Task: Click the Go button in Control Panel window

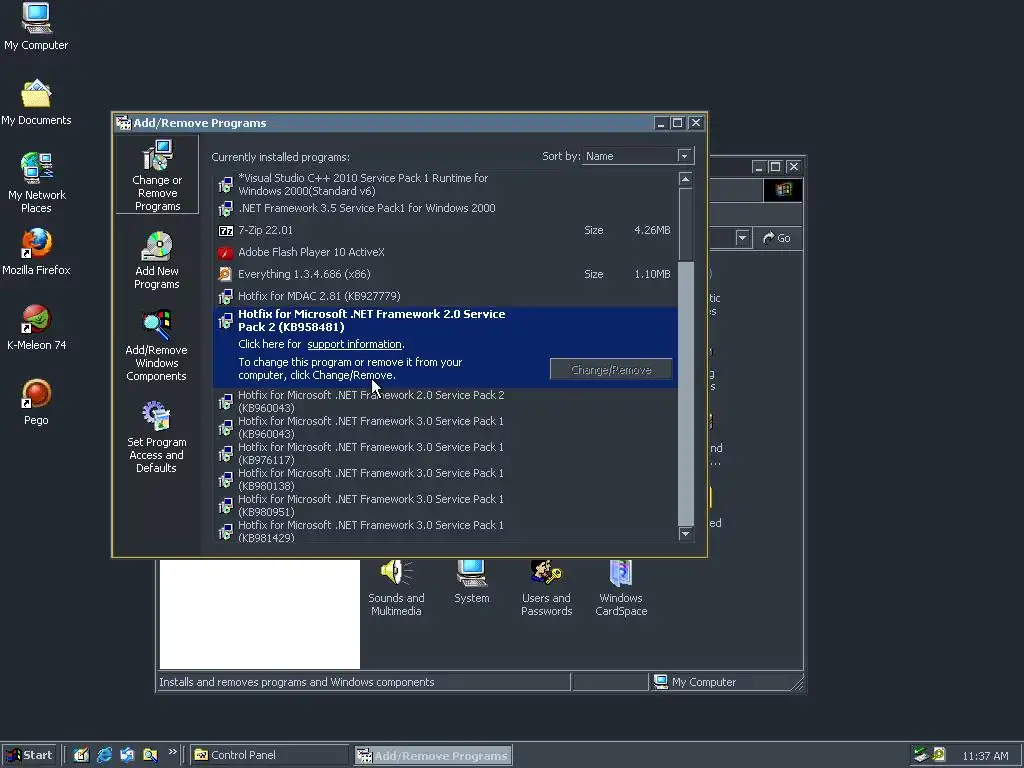Action: click(x=777, y=238)
